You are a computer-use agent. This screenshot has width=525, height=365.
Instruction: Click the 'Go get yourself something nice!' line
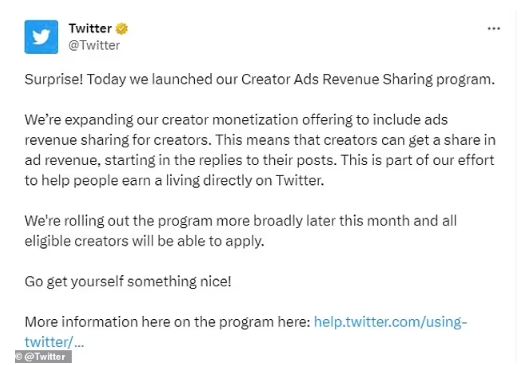pos(128,281)
